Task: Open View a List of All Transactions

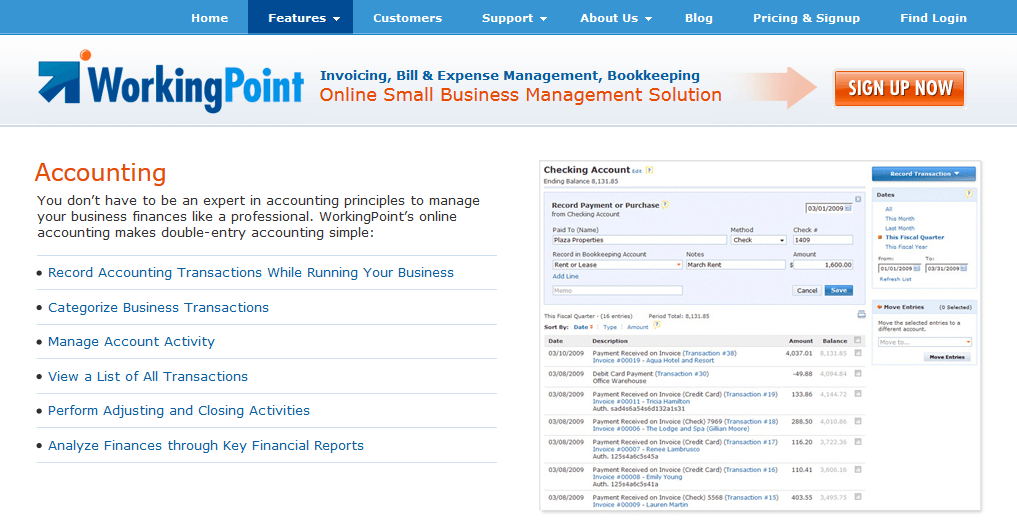Action: [x=148, y=376]
